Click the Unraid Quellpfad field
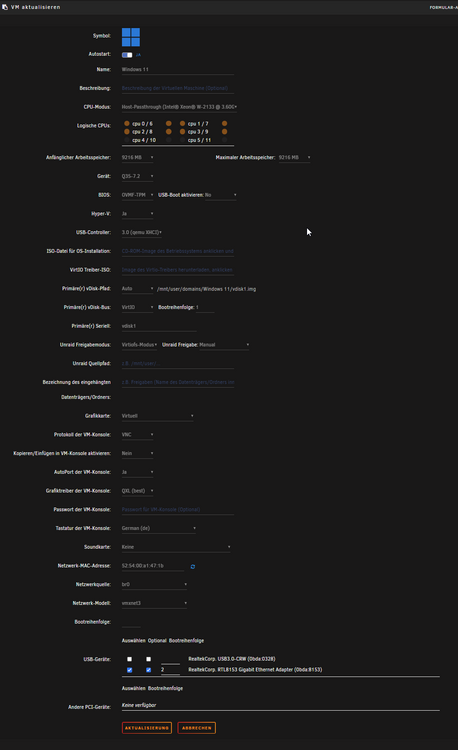 178,364
